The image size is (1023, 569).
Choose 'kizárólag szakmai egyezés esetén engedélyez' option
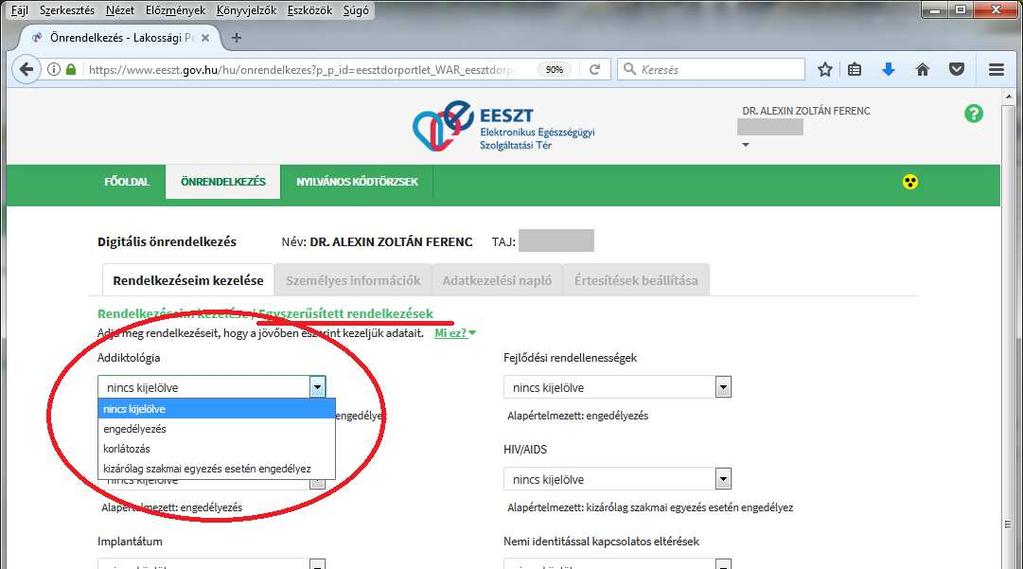click(217, 469)
